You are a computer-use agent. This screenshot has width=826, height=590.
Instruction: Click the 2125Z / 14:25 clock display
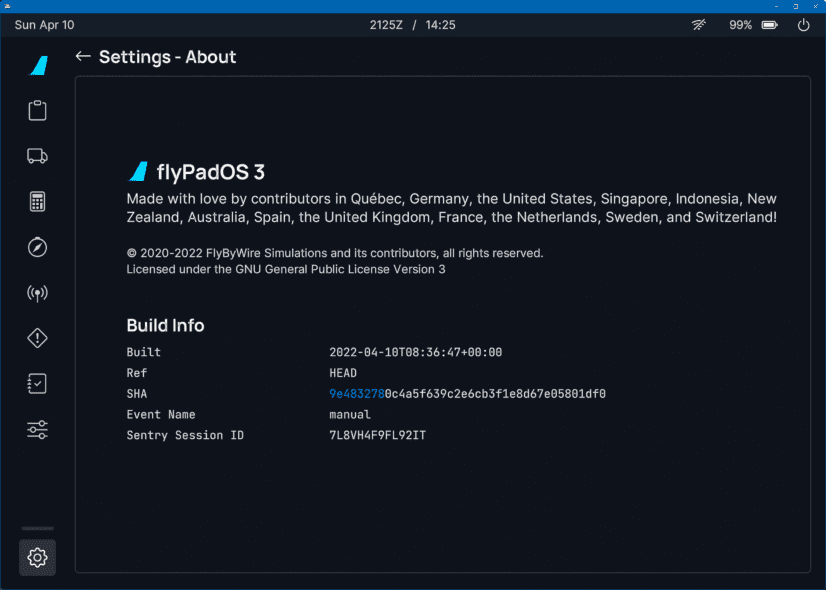tap(412, 25)
